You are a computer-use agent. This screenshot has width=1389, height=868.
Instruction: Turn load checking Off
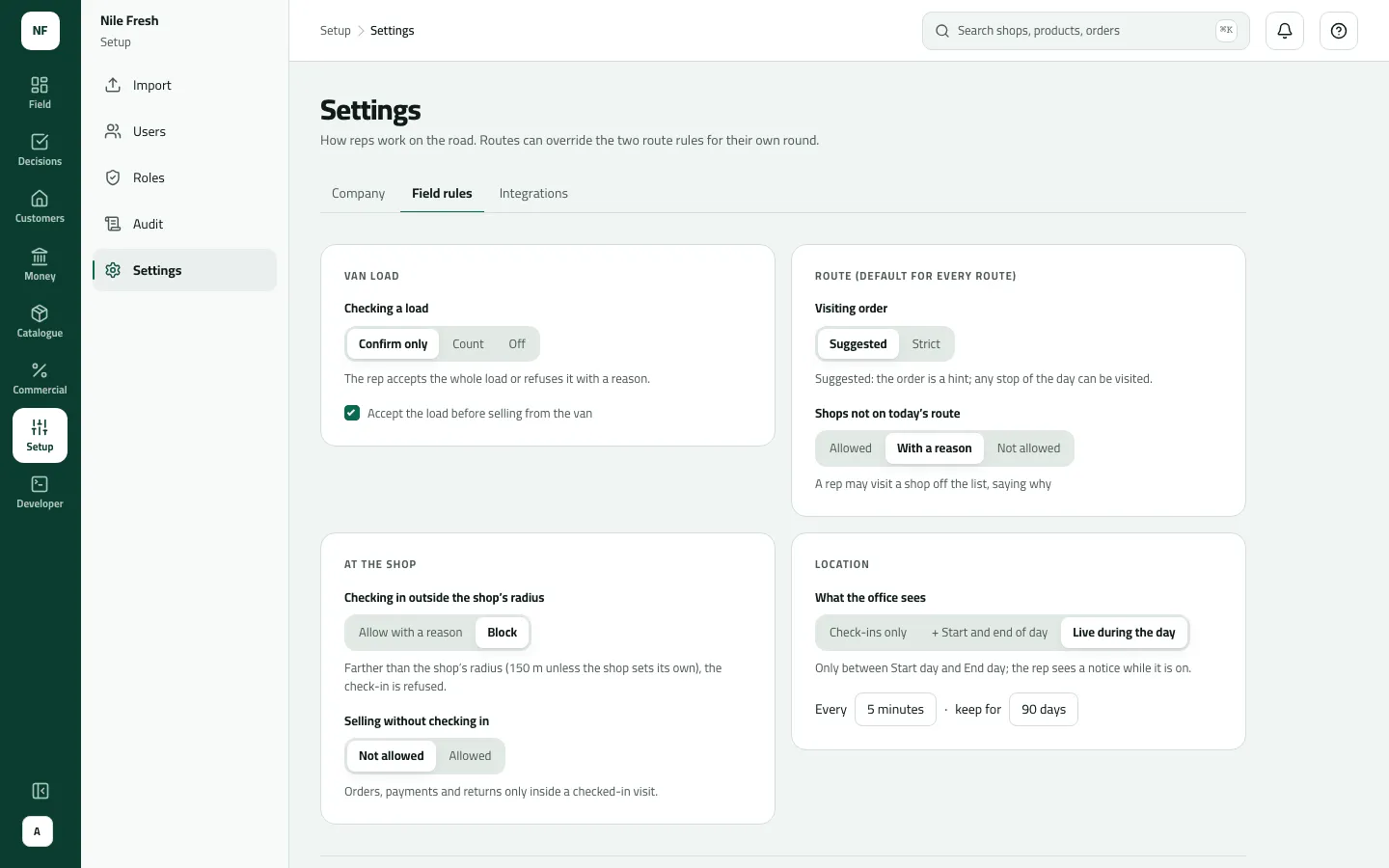(x=517, y=344)
